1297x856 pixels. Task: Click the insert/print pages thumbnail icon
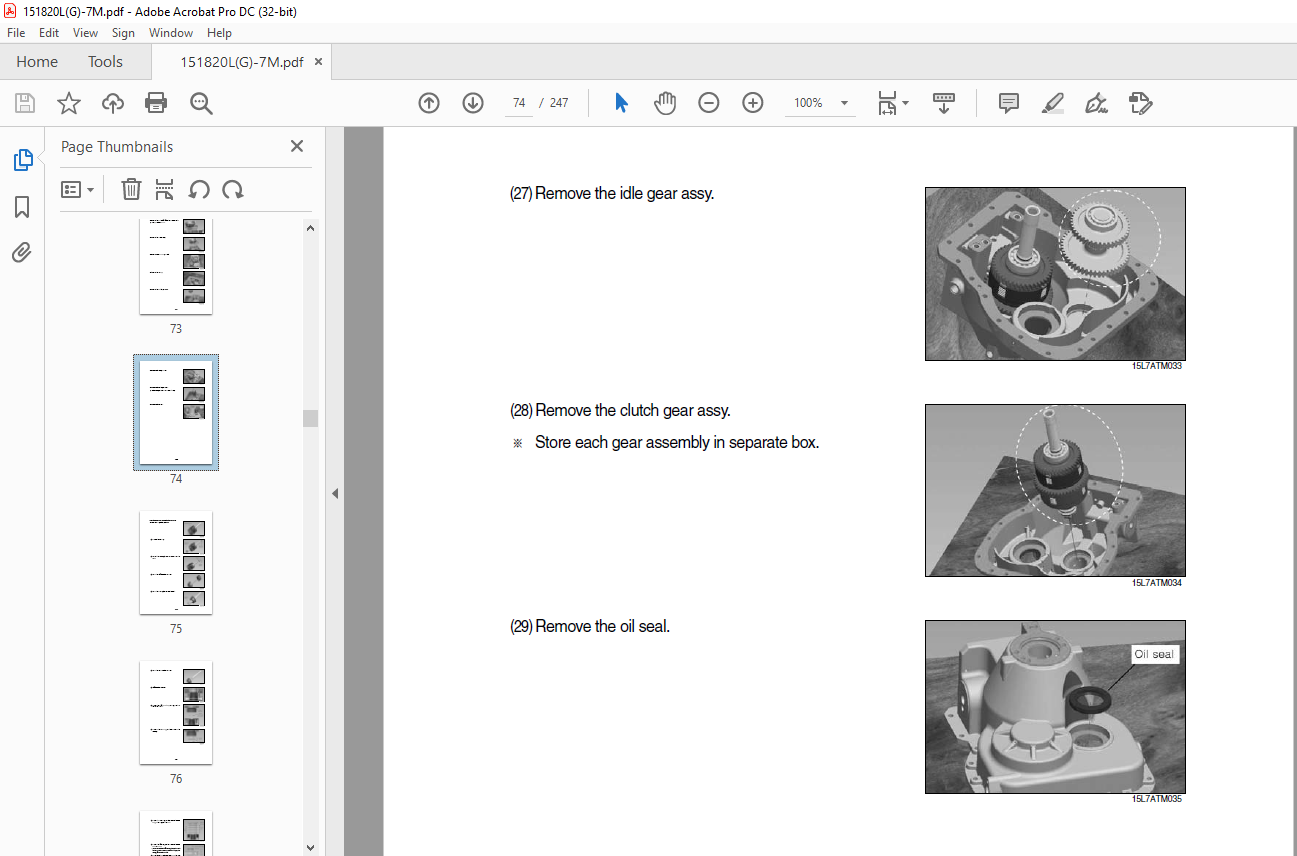coord(165,189)
